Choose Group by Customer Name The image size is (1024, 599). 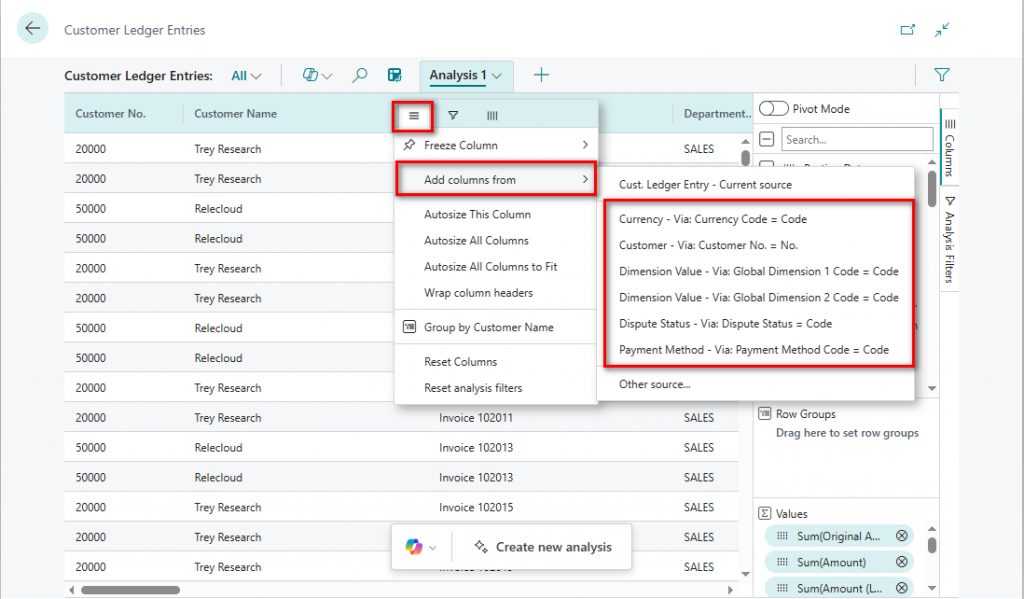pyautogui.click(x=488, y=328)
